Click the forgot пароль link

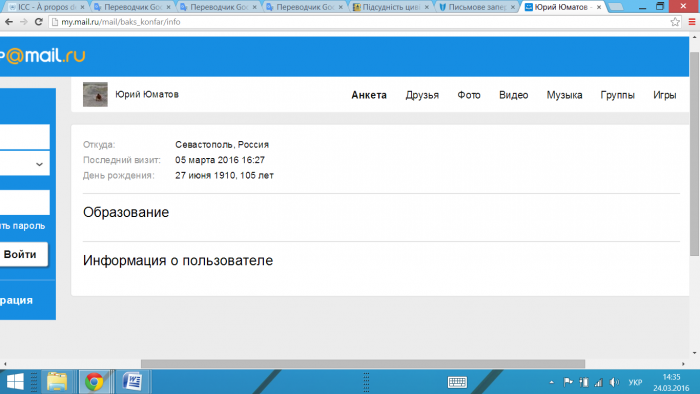(22, 226)
